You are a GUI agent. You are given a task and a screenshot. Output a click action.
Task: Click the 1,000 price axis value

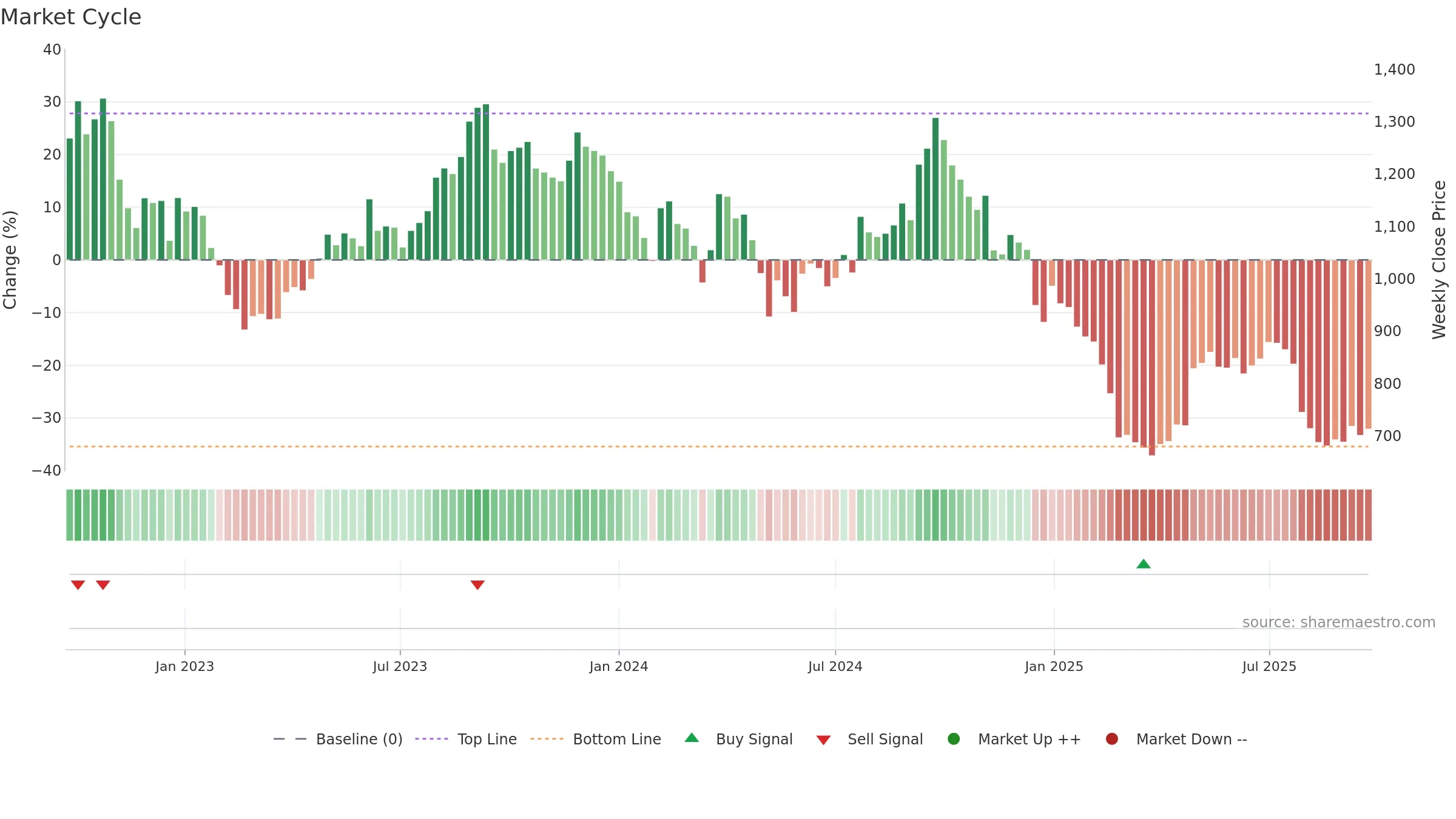pyautogui.click(x=1394, y=278)
